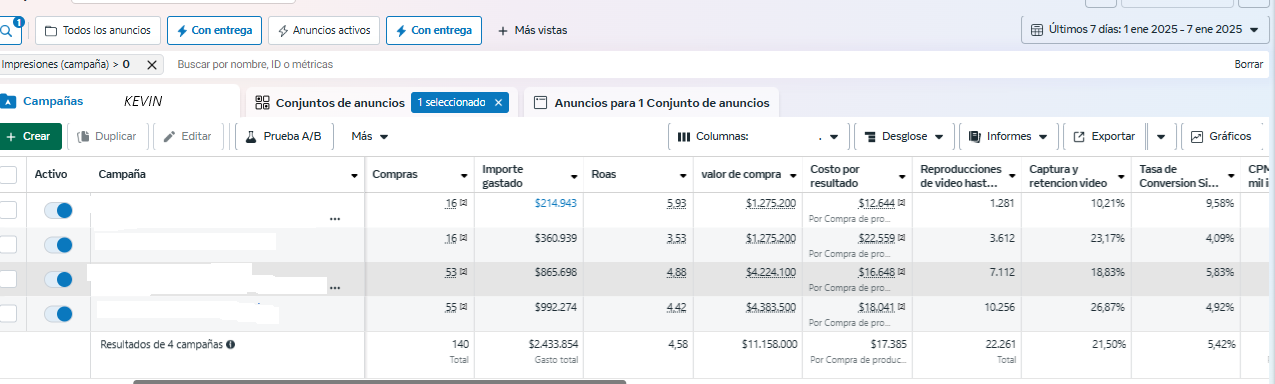Open the Desglose dropdown

click(904, 136)
